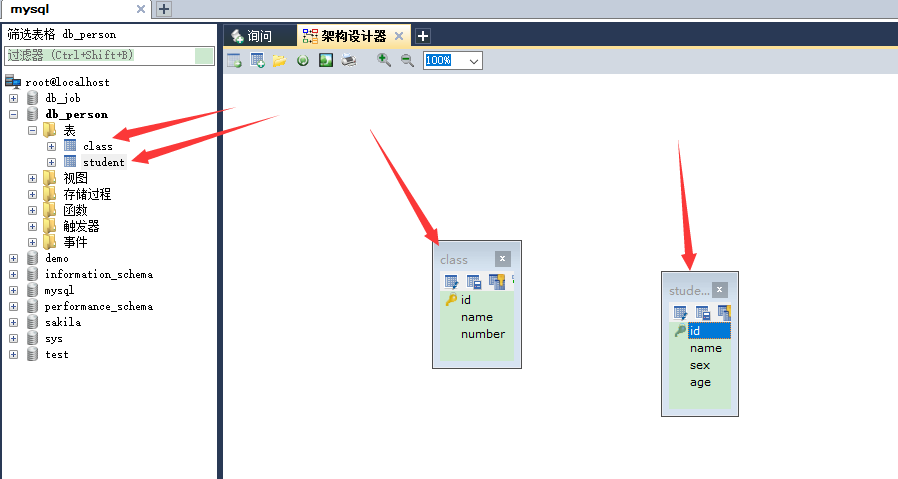Select the sys database
898x479 pixels.
(x=54, y=339)
